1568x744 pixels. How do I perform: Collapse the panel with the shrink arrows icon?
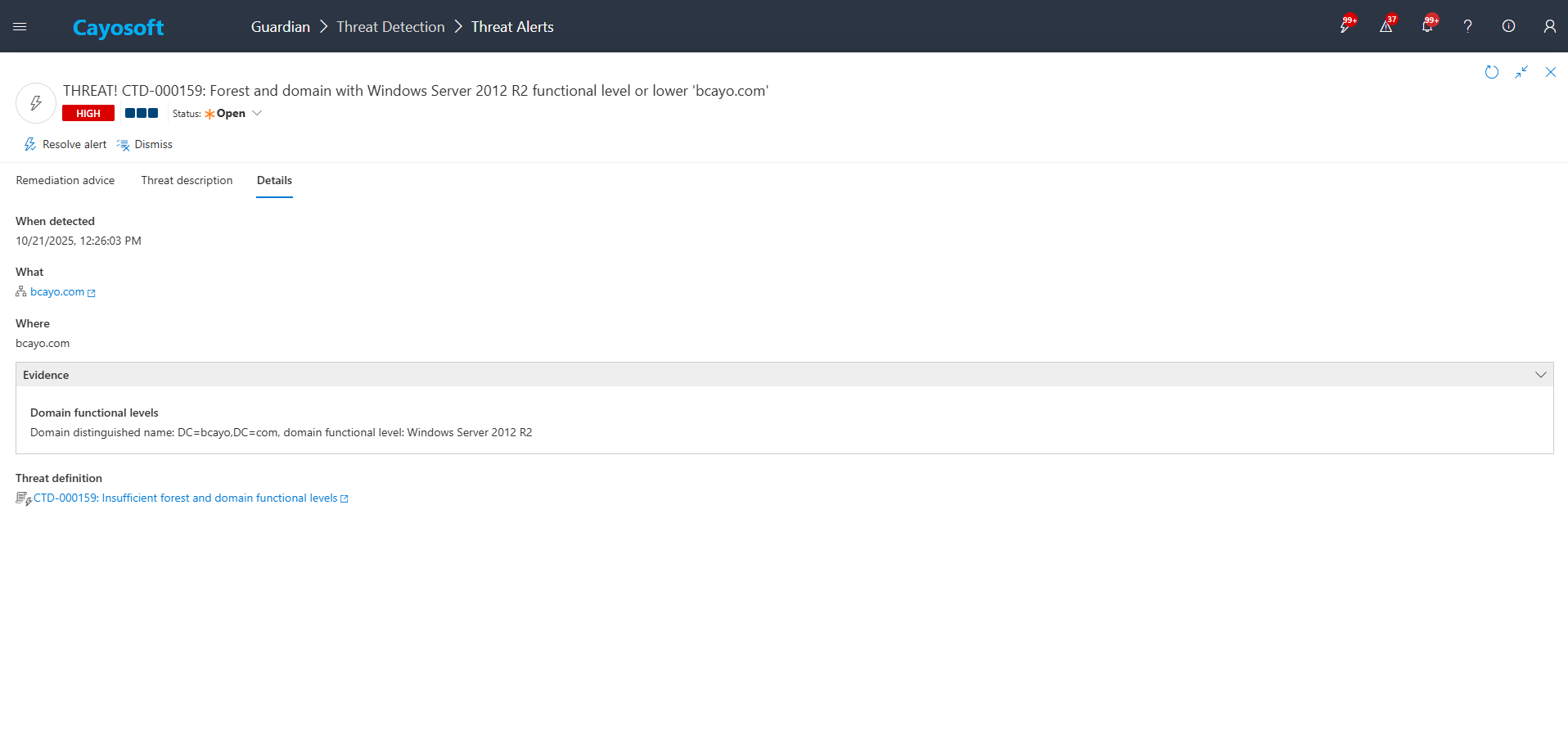click(1521, 72)
